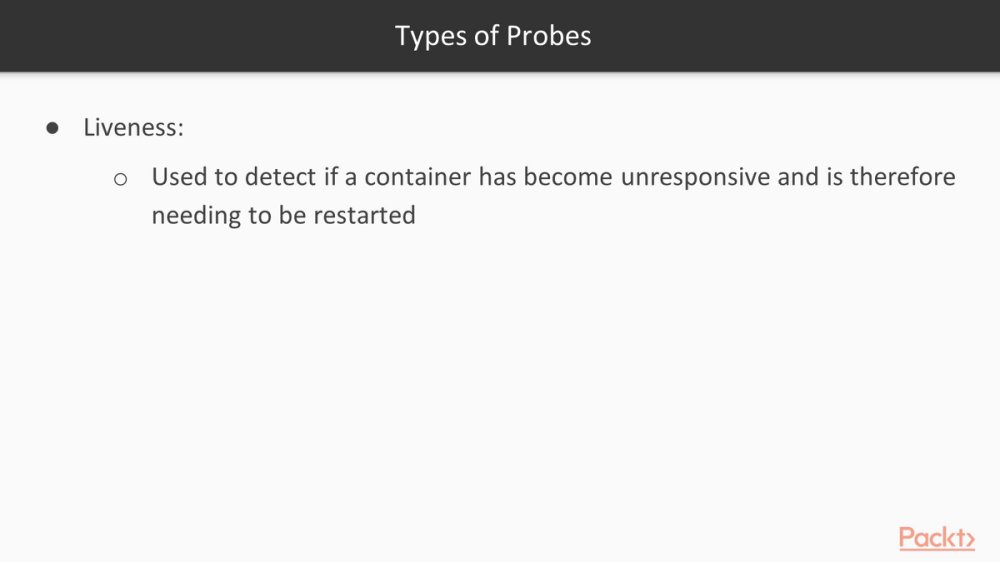Viewport: 1000px width, 562px height.
Task: Click the word therefore
Action: pyautogui.click(x=902, y=177)
